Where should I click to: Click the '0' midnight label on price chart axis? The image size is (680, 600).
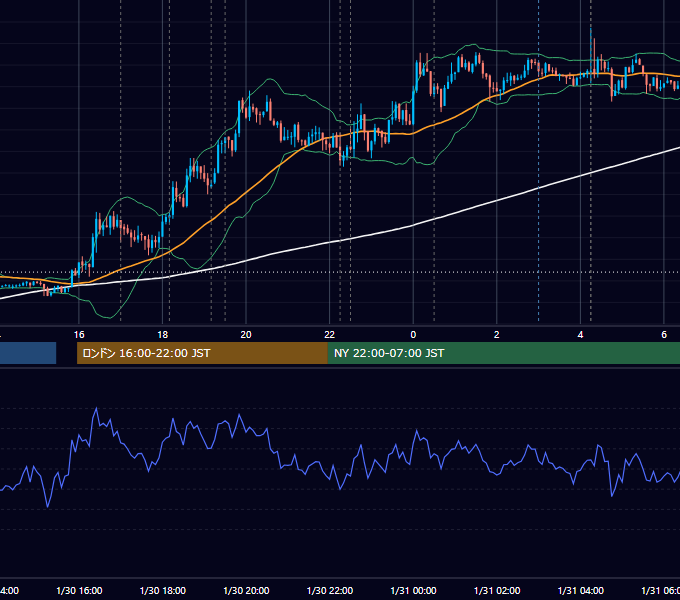tap(413, 335)
